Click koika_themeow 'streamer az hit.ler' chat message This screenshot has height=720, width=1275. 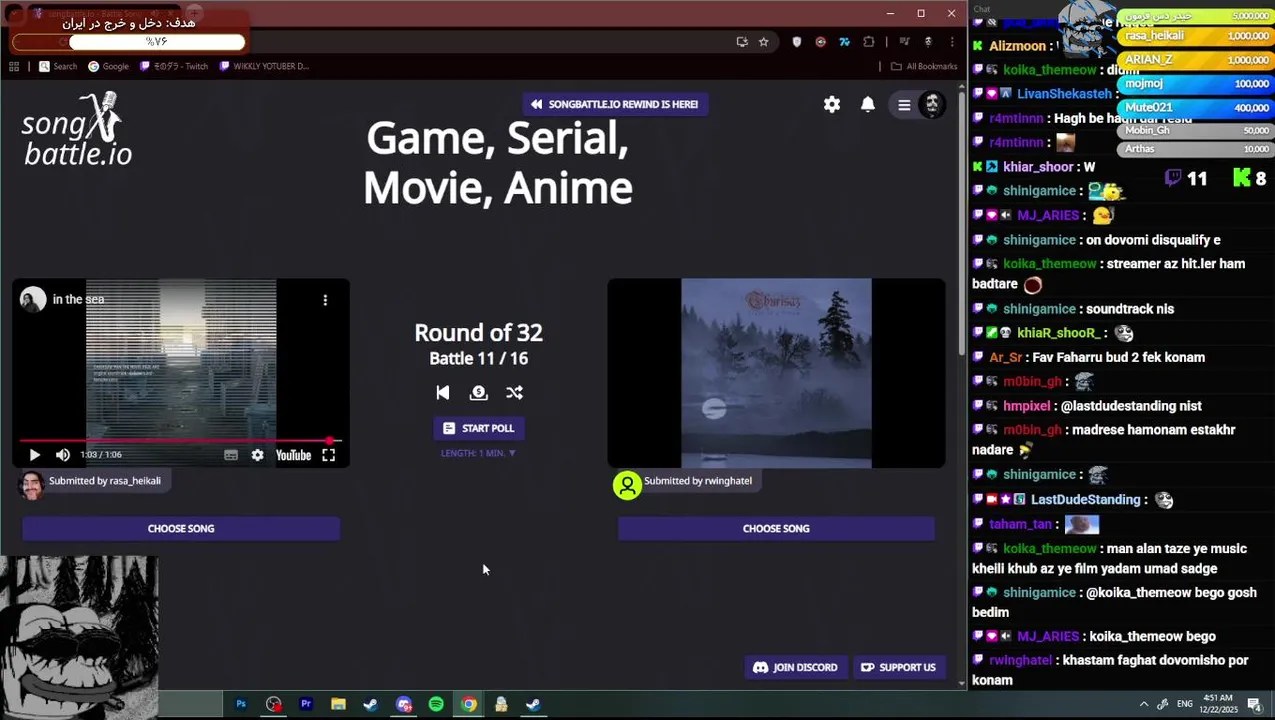[1108, 274]
